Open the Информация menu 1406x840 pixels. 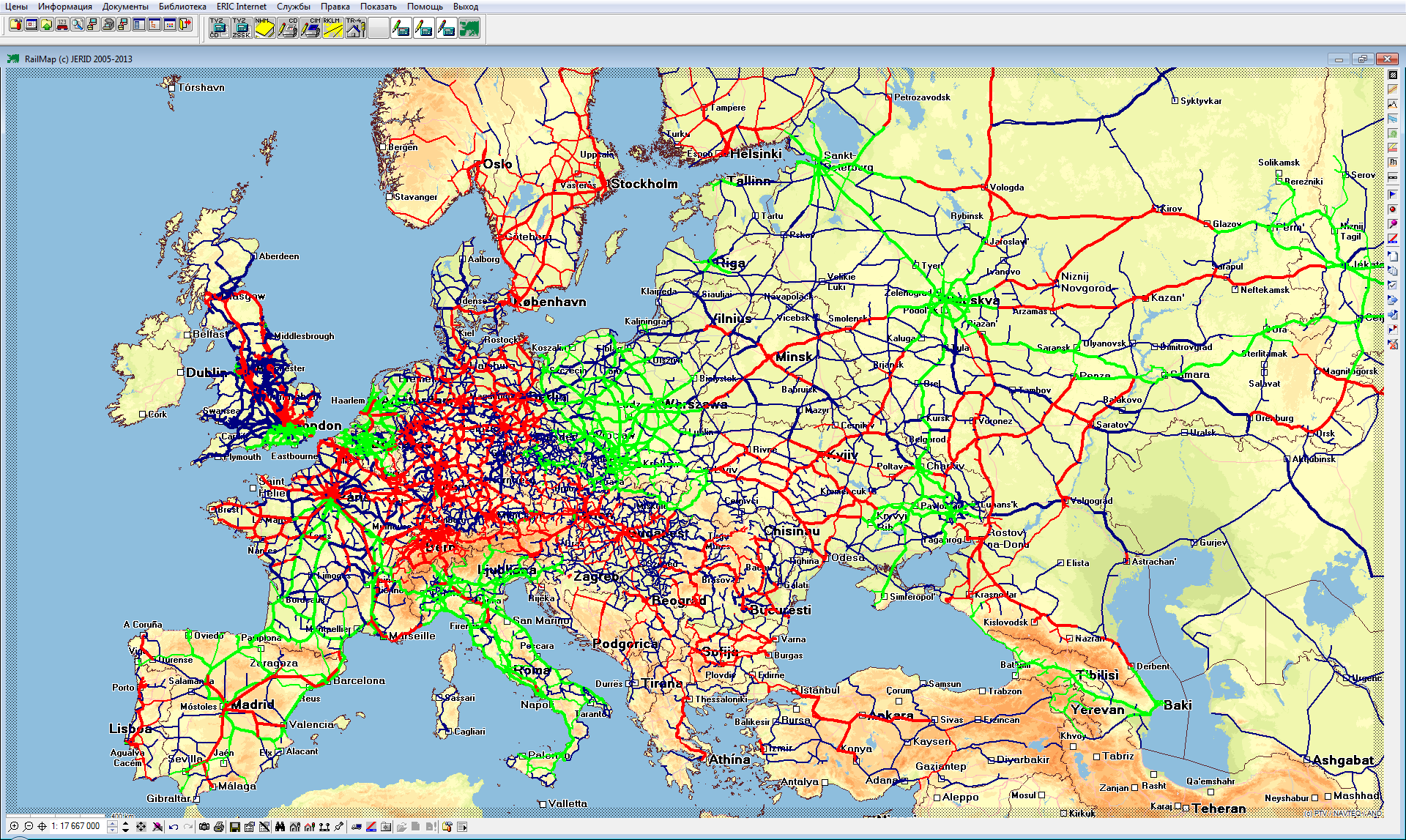(65, 7)
